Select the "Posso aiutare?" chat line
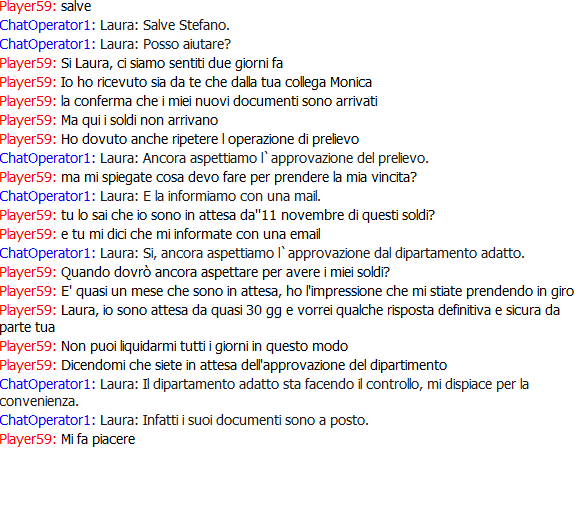 tap(115, 44)
